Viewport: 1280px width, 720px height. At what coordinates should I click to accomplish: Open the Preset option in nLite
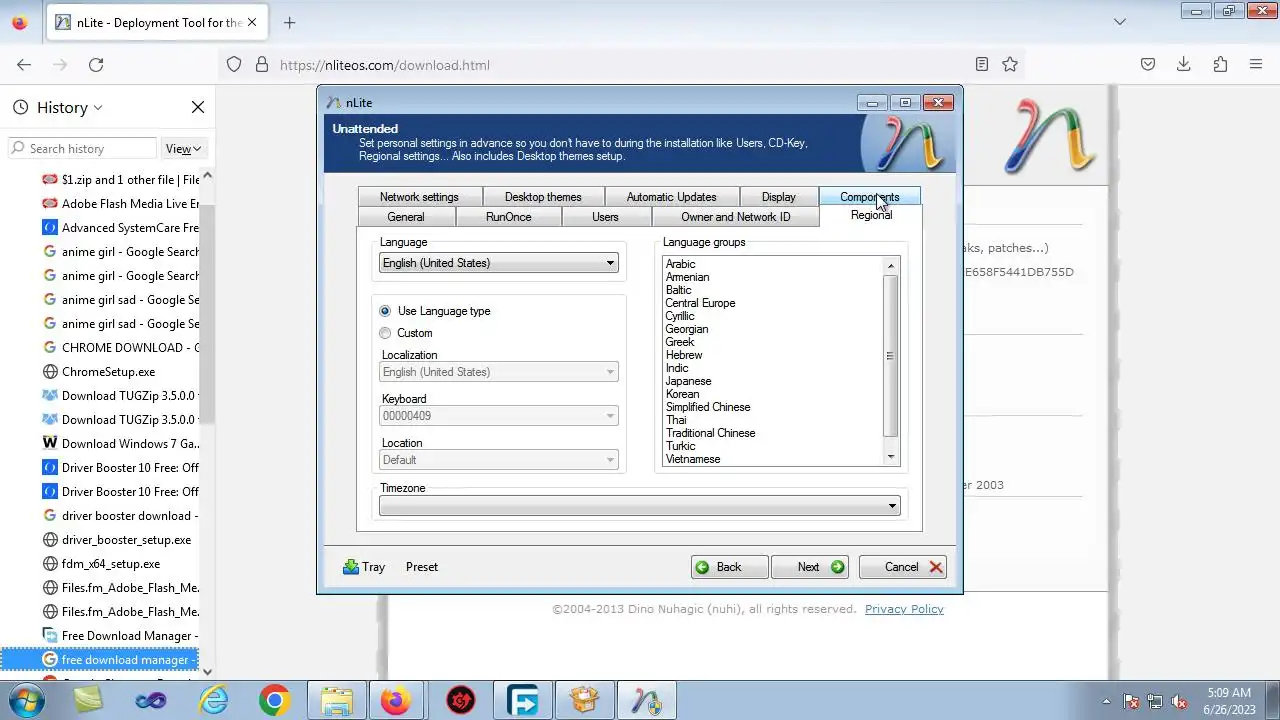[x=422, y=567]
